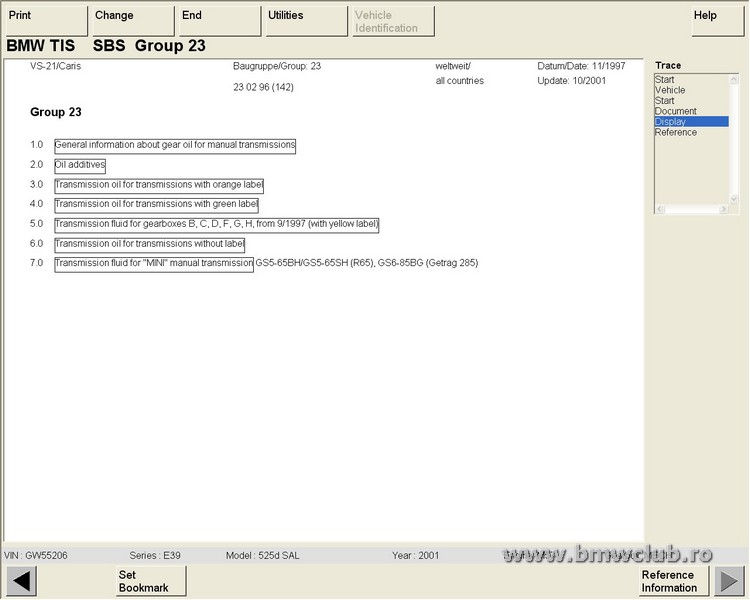Open the Oil additives link
This screenshot has height=600, width=750.
(80, 166)
